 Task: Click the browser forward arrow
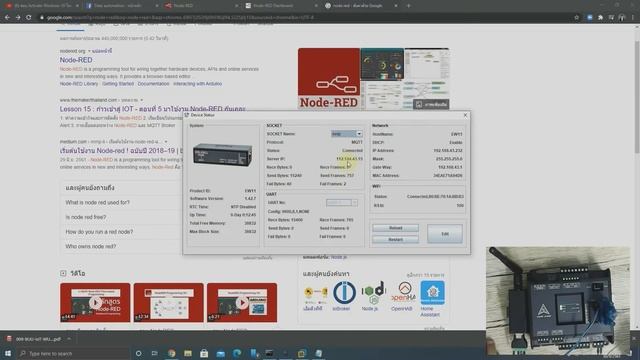[x=18, y=18]
